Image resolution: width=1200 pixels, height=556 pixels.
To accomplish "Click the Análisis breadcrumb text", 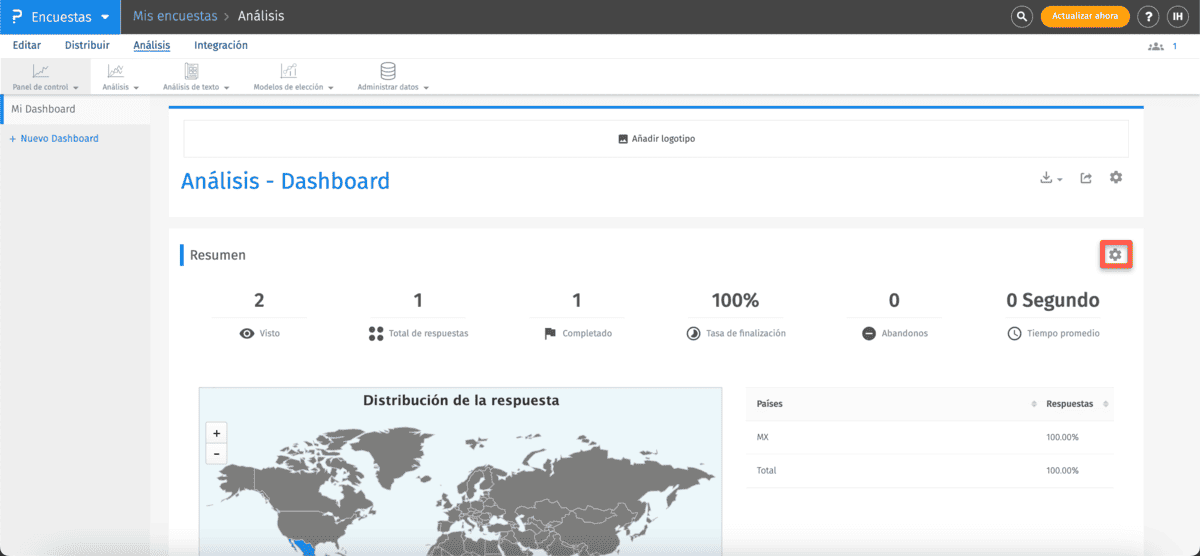I will [261, 16].
